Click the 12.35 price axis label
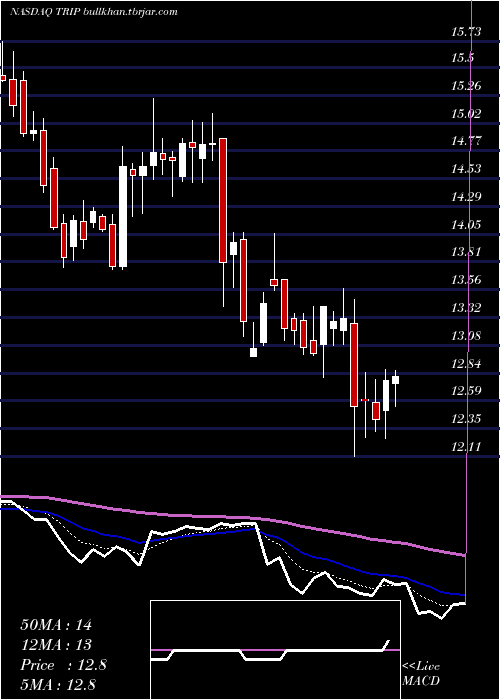 point(467,419)
